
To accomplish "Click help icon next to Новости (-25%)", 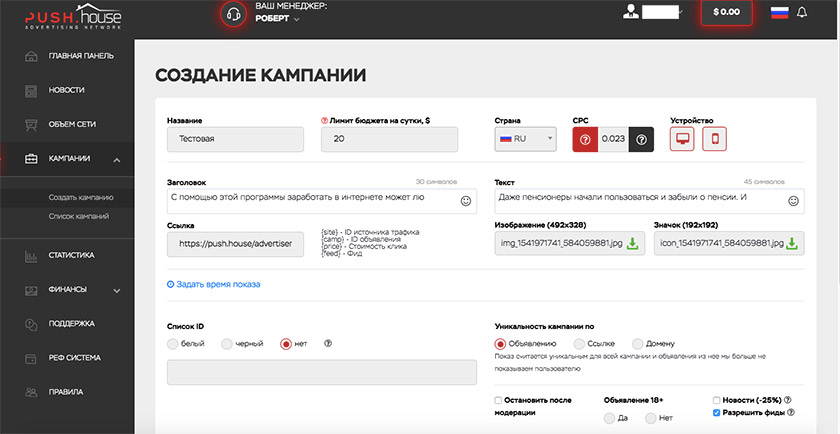I will [x=788, y=400].
